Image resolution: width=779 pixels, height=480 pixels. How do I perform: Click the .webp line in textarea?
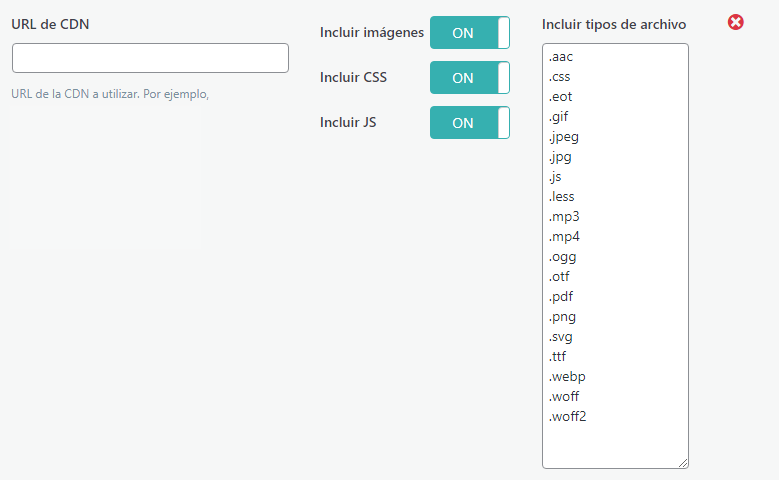tap(566, 377)
